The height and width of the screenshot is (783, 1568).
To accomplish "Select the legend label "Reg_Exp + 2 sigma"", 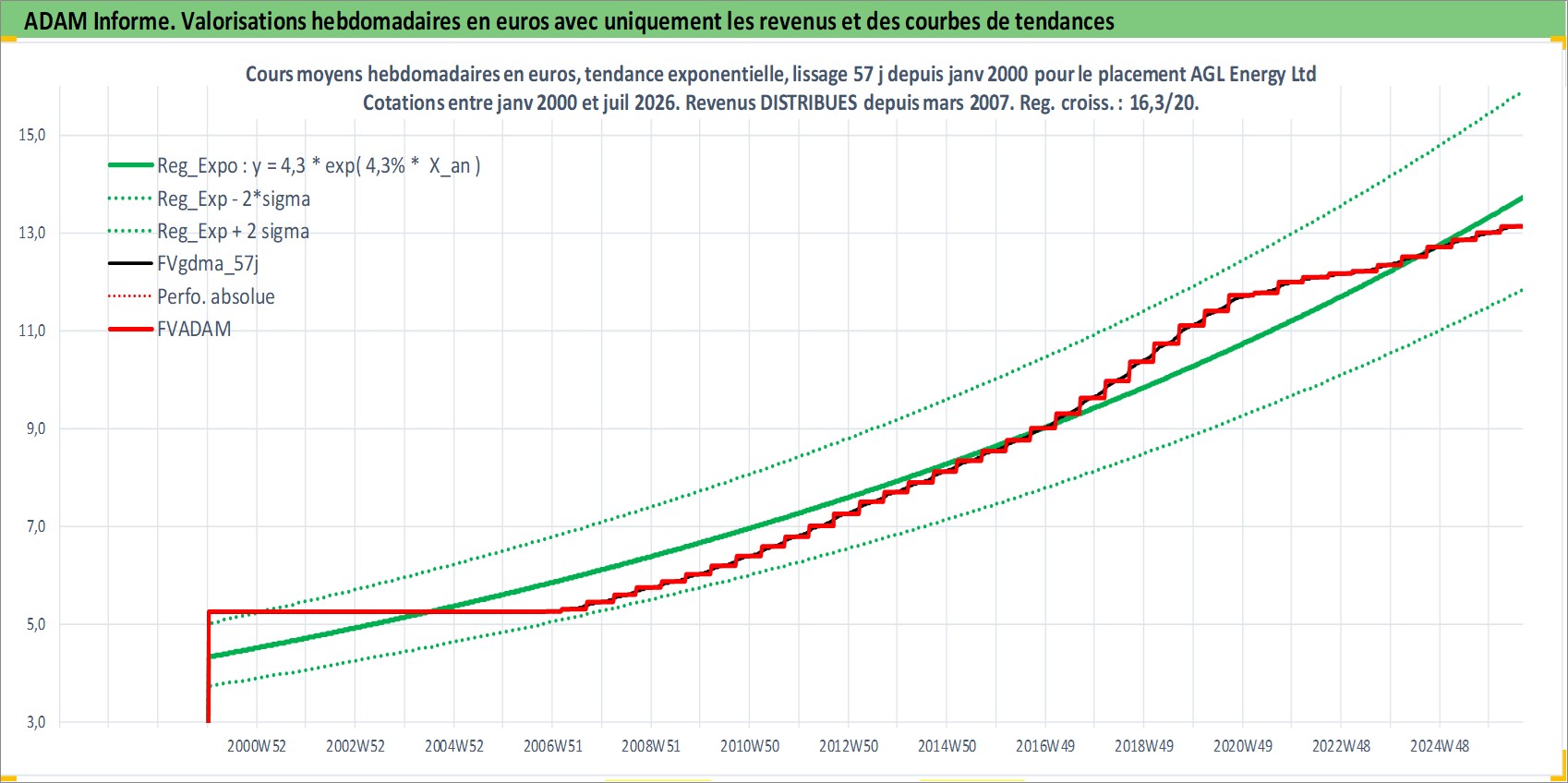I will [233, 231].
